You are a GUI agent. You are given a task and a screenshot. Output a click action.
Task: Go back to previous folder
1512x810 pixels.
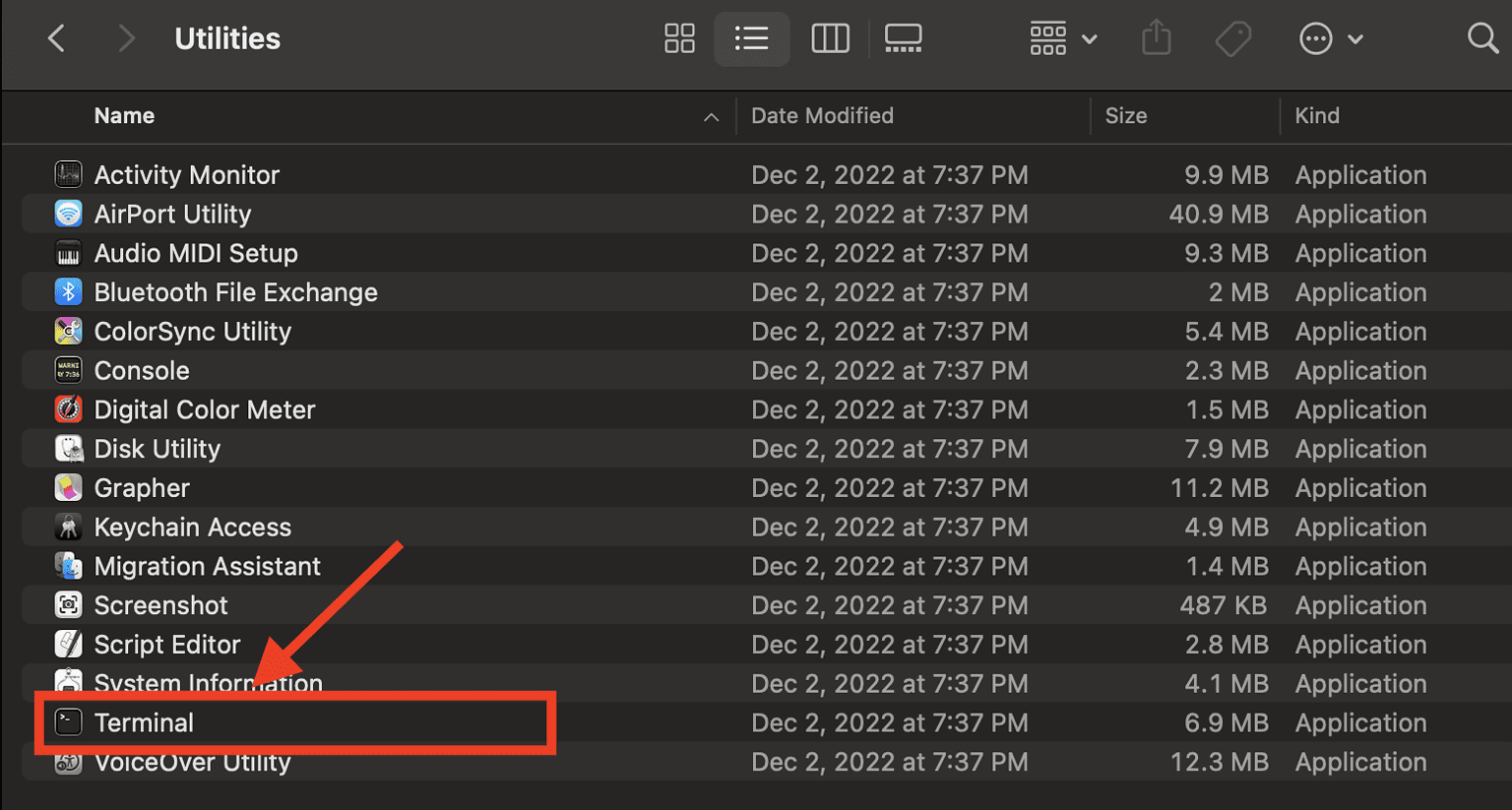click(x=56, y=38)
